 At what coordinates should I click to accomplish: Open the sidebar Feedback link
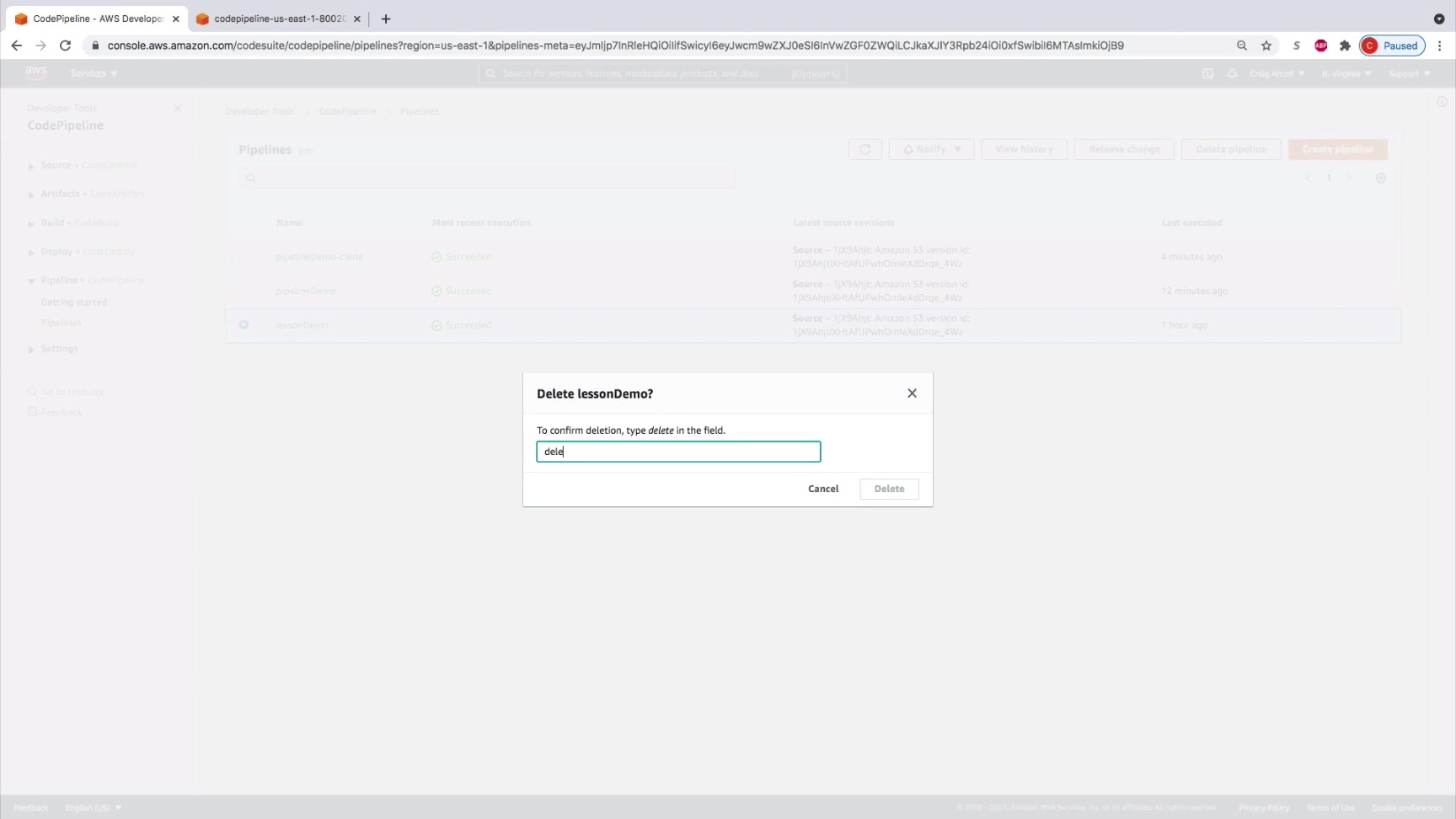click(x=62, y=412)
